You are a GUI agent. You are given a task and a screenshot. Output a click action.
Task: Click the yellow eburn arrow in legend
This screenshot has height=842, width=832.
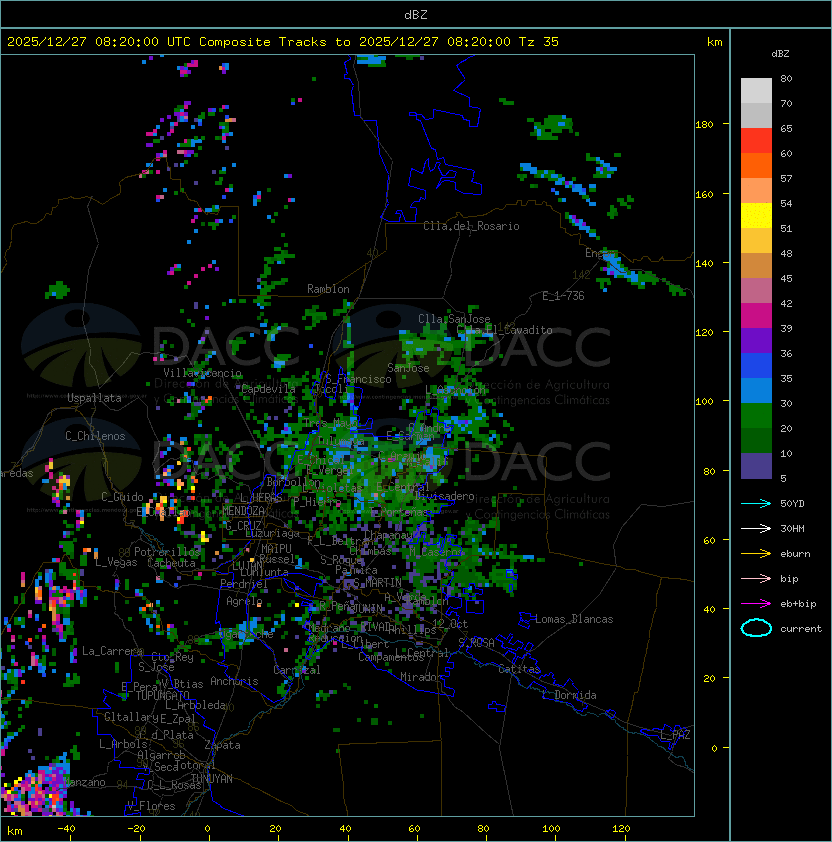tap(756, 553)
